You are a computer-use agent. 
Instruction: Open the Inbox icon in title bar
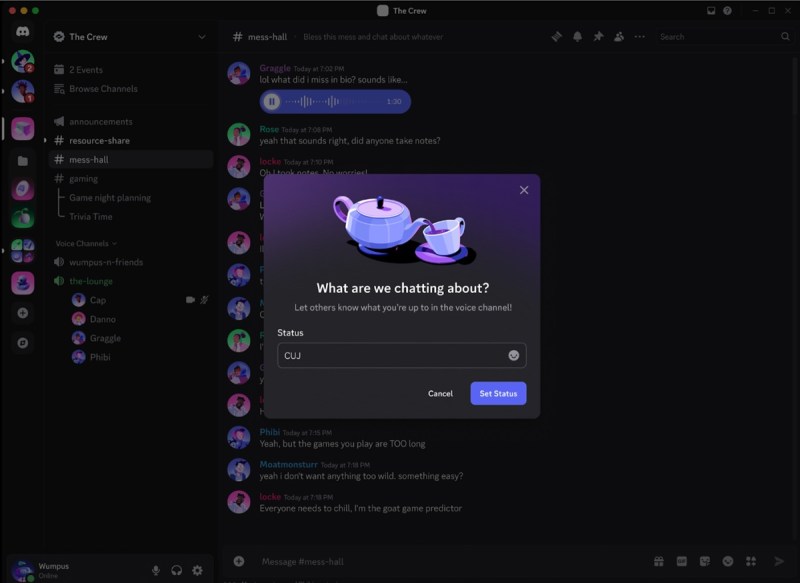[711, 11]
